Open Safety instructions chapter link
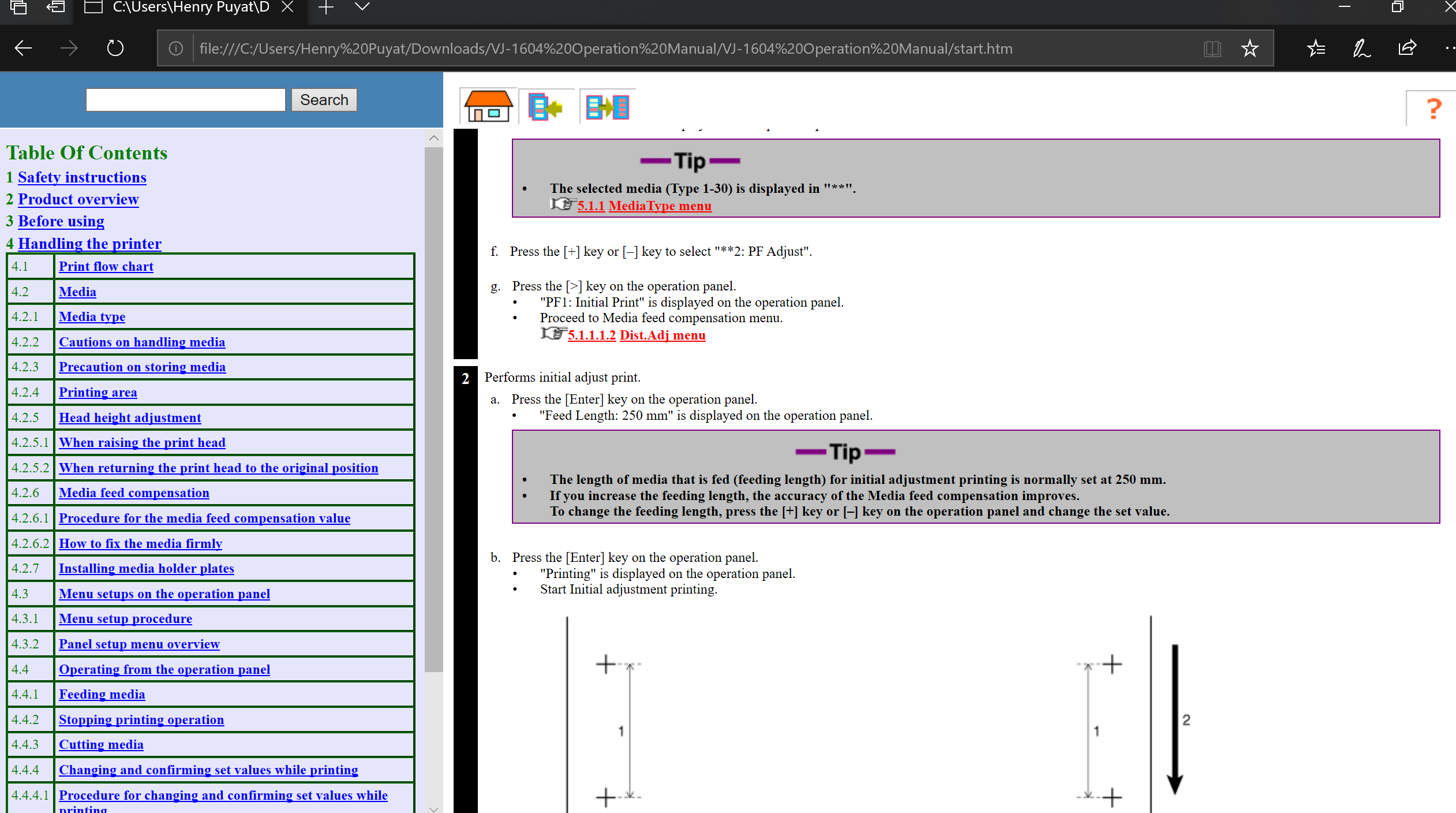Image resolution: width=1456 pixels, height=813 pixels. (x=82, y=177)
